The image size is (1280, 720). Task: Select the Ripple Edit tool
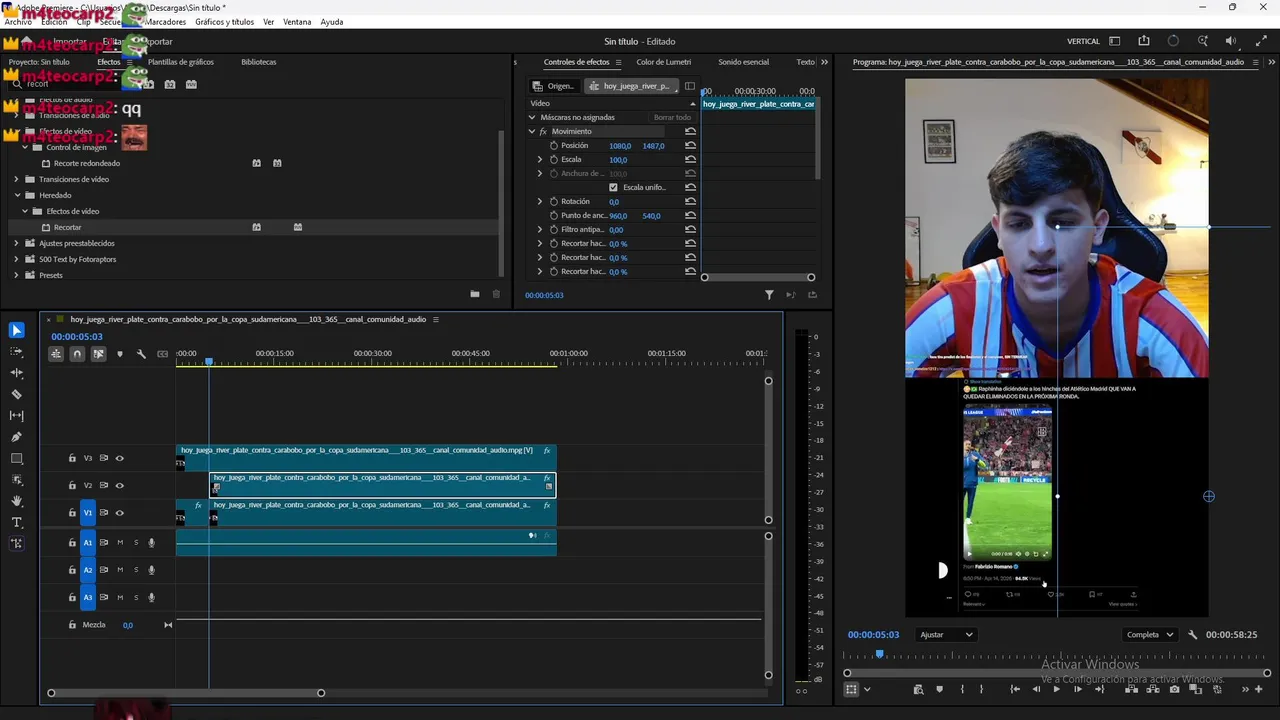point(17,373)
